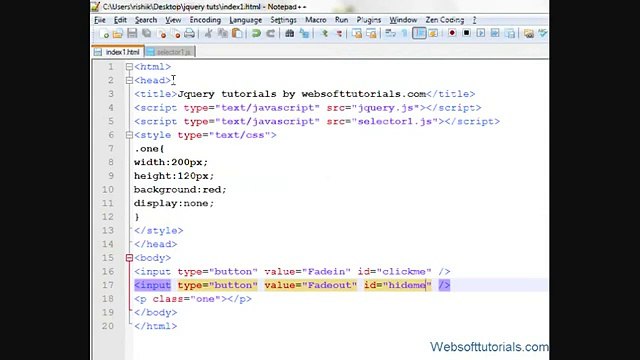The width and height of the screenshot is (640, 360).
Task: Click Run Macro Multiple Times icon
Action: coord(495,33)
